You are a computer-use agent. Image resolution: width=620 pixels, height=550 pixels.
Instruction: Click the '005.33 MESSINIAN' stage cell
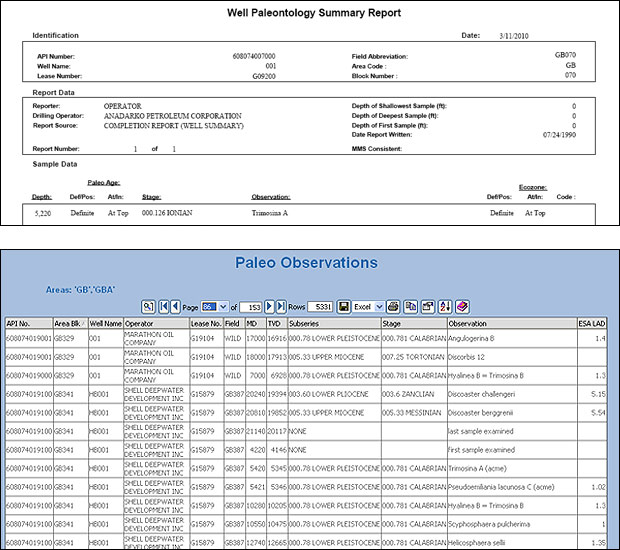pyautogui.click(x=414, y=413)
